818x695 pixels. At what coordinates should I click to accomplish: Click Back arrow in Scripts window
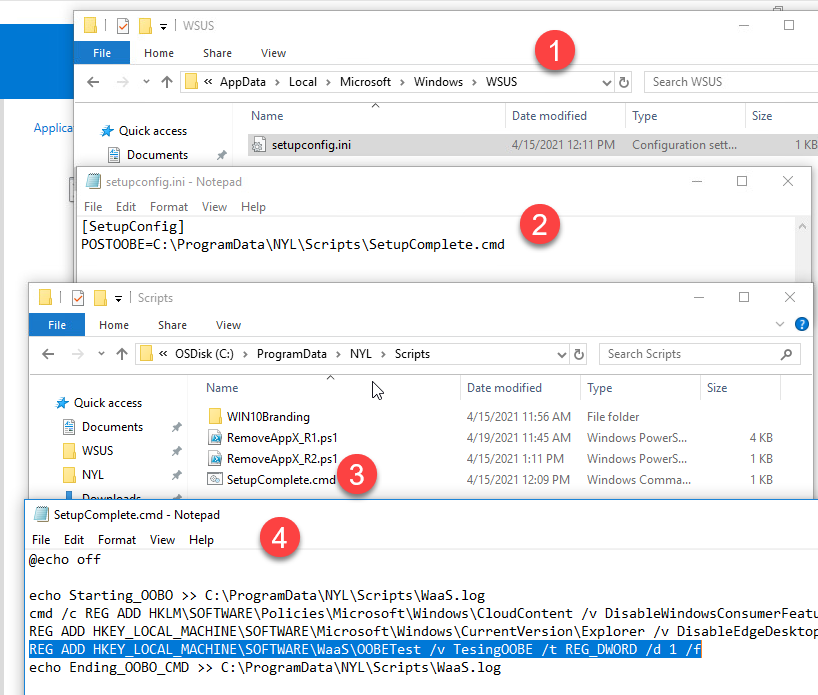[x=48, y=354]
